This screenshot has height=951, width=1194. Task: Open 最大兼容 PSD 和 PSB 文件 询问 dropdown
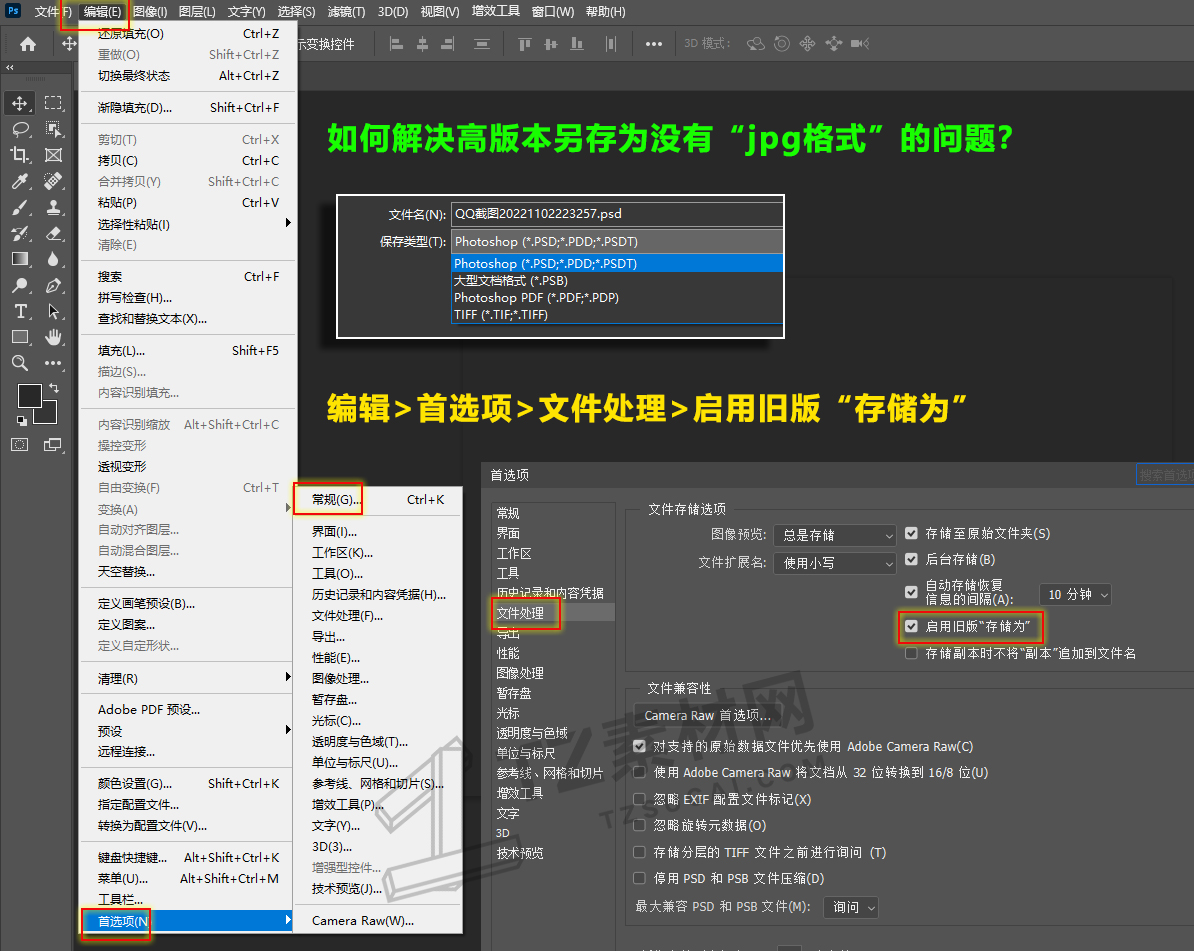[x=851, y=907]
